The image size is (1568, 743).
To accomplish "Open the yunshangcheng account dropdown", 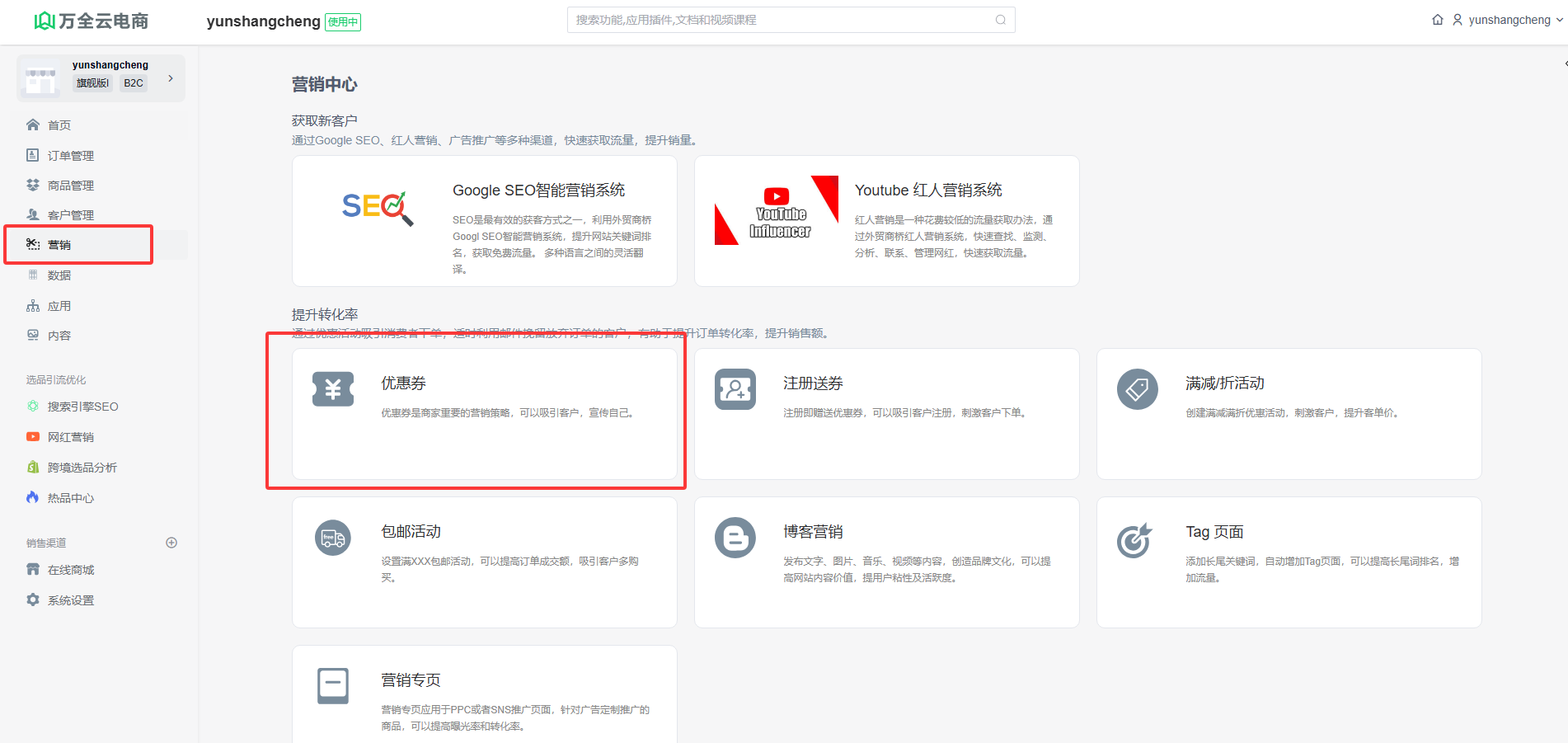I will (1508, 20).
